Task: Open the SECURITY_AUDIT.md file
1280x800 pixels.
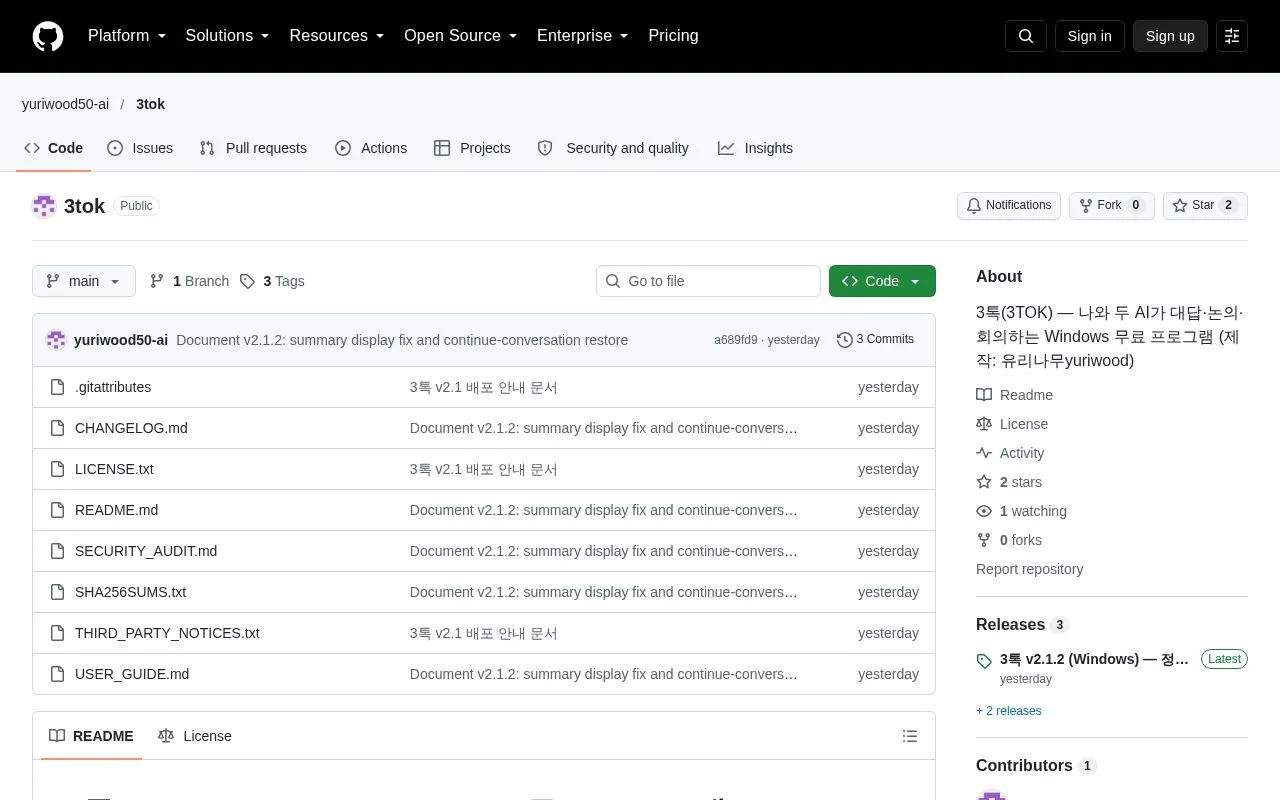Action: 146,551
